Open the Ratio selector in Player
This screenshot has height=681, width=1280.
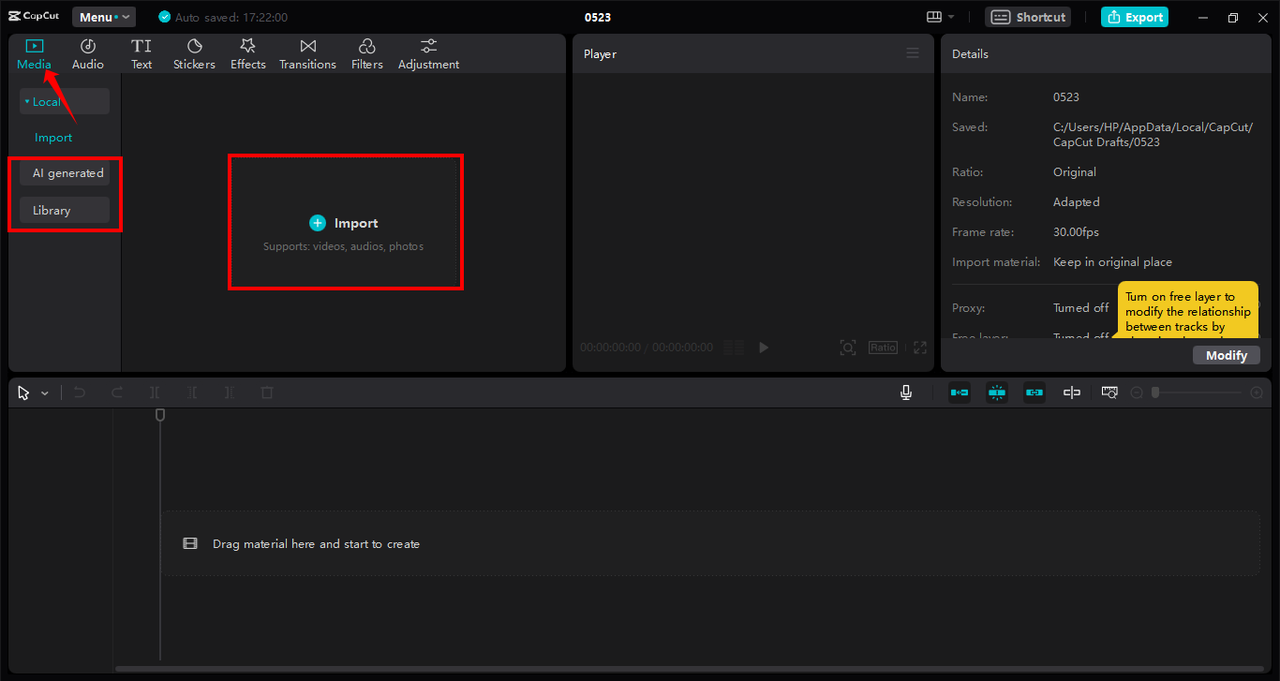pos(883,347)
